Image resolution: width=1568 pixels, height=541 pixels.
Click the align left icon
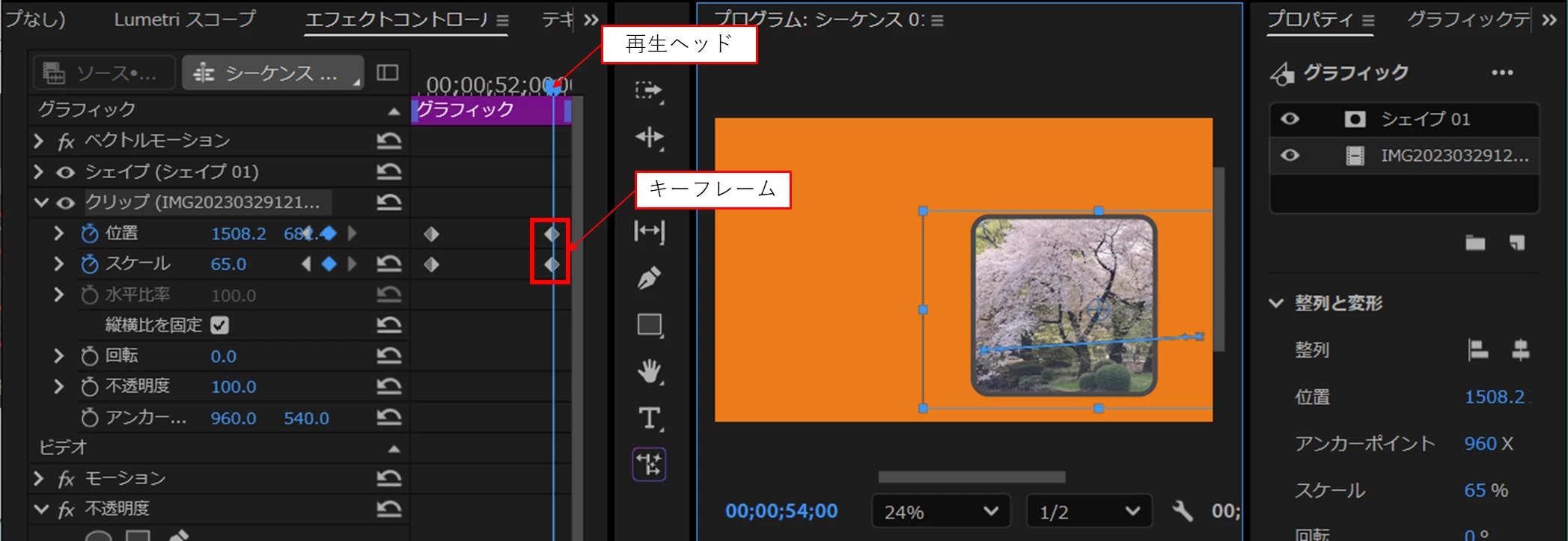(1477, 349)
